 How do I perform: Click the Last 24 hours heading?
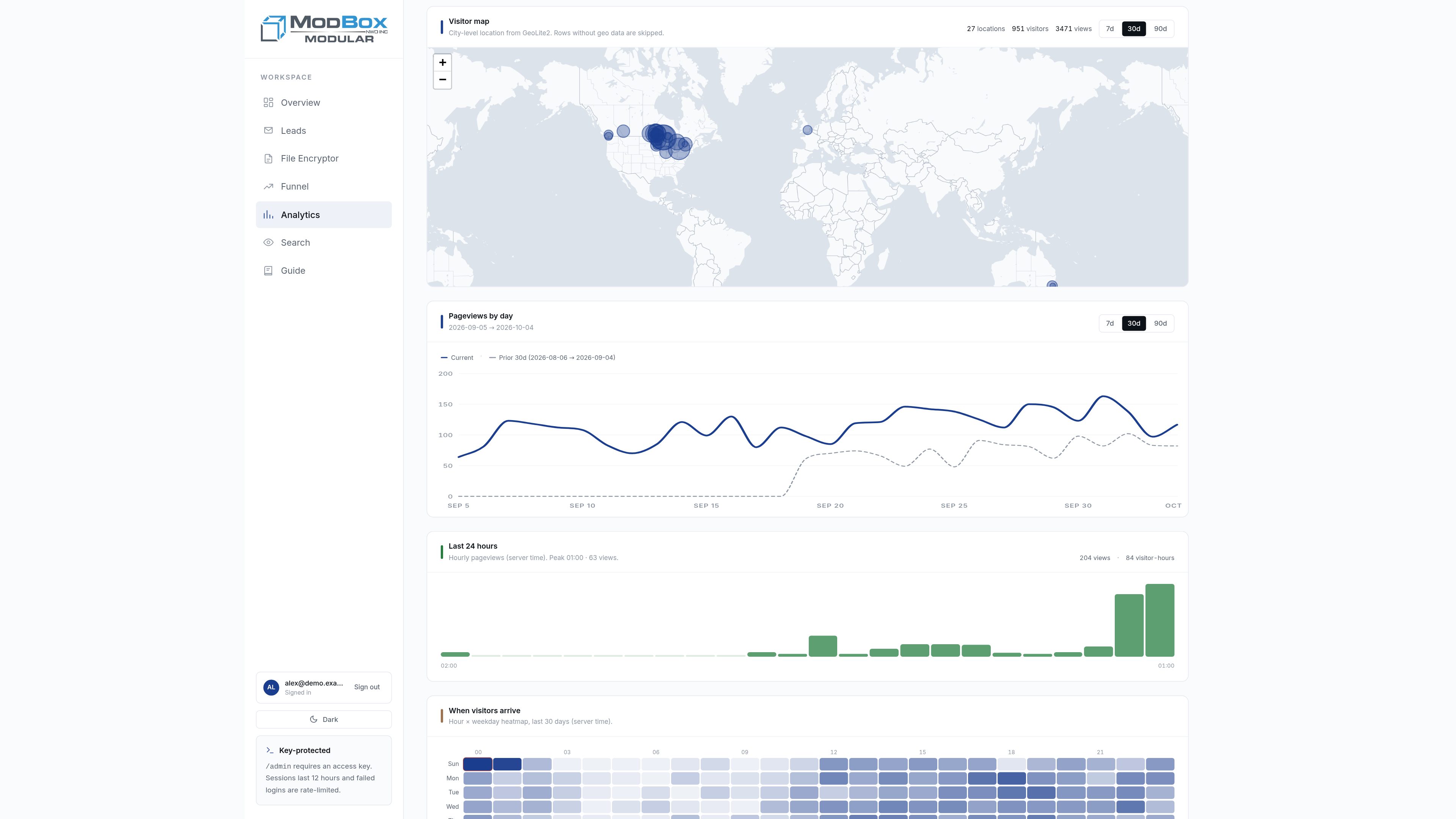click(x=473, y=546)
